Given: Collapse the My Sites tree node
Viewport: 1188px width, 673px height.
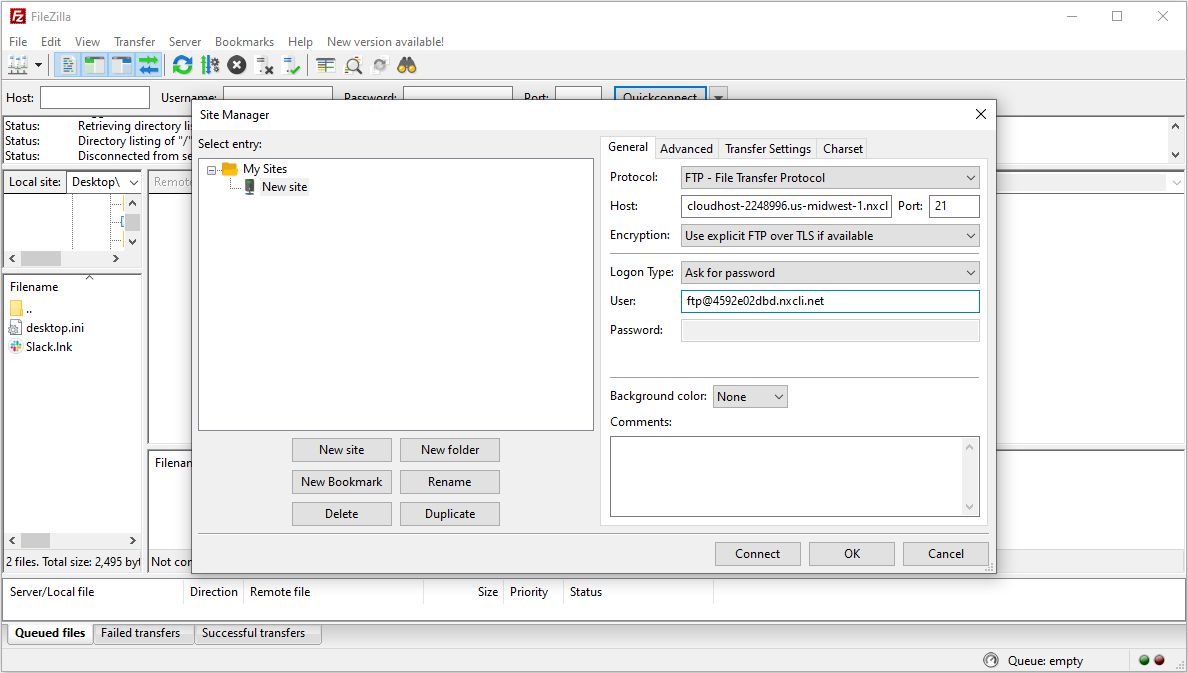Looking at the screenshot, I should click(211, 170).
